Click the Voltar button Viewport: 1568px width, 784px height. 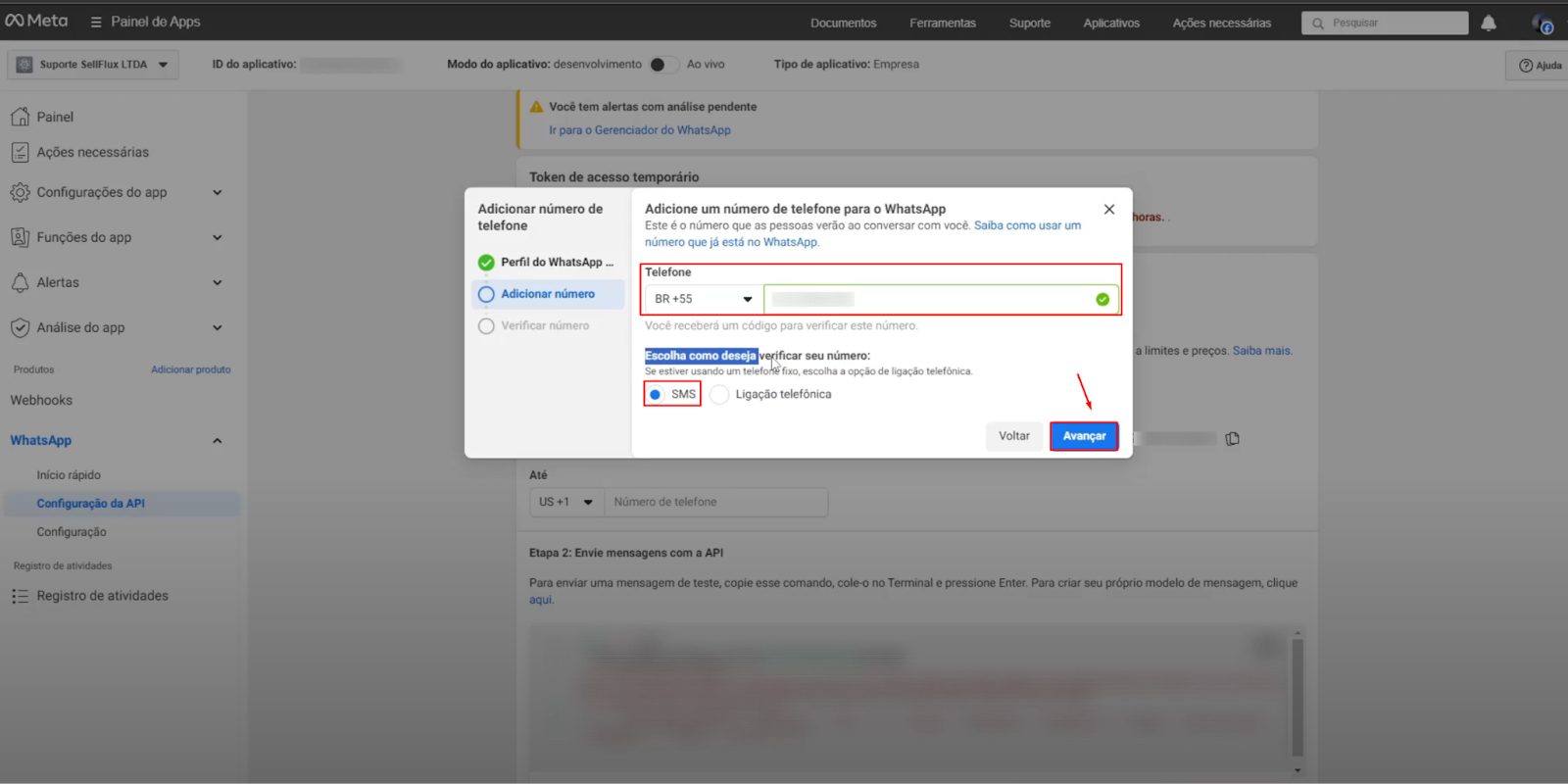click(x=1013, y=436)
